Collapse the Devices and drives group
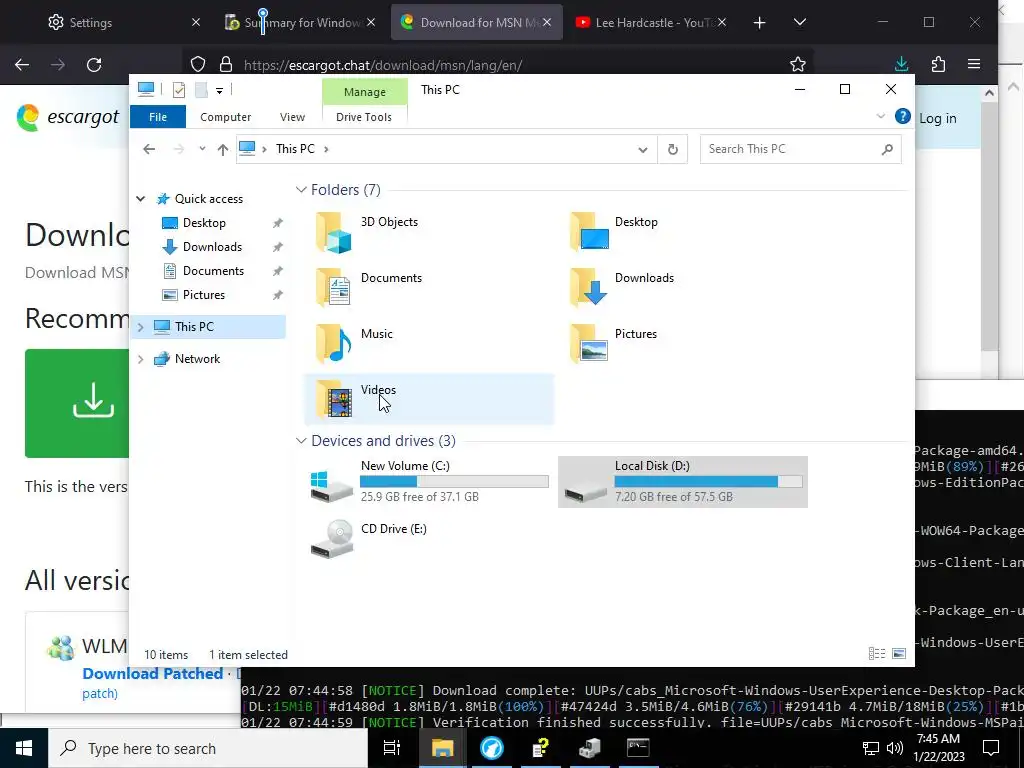This screenshot has height=768, width=1024. pyautogui.click(x=301, y=441)
